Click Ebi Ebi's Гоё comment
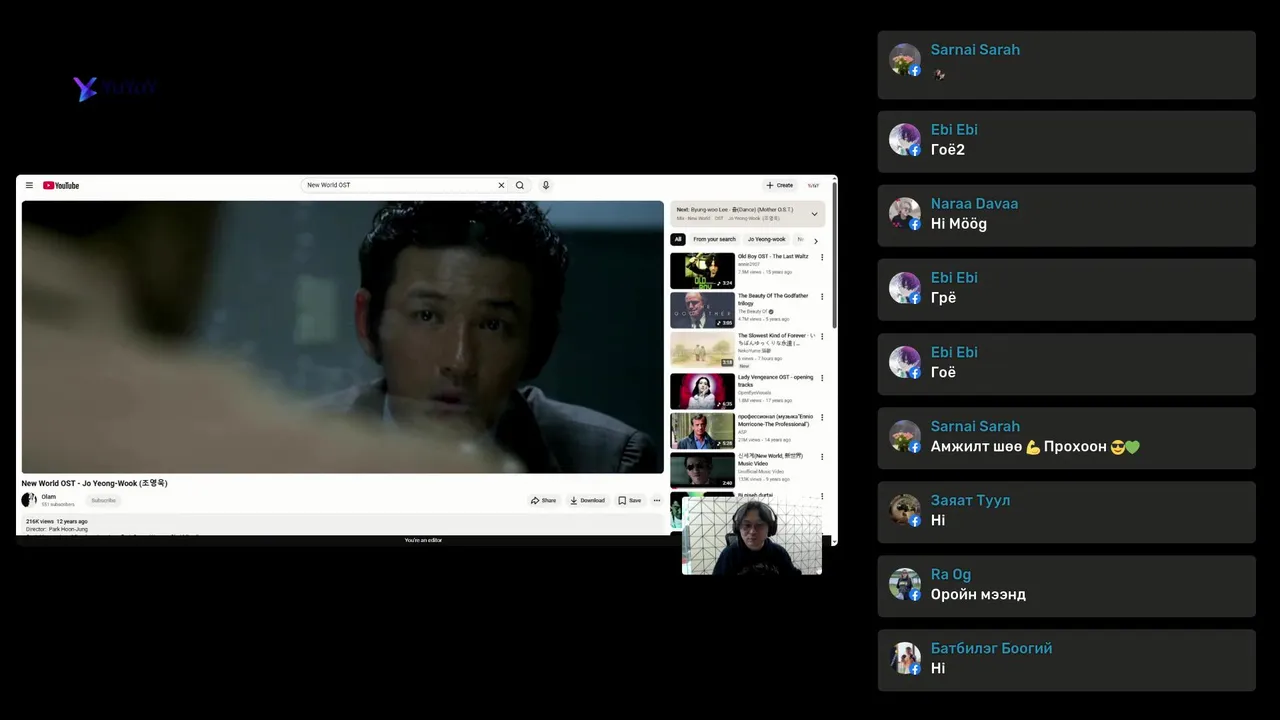The image size is (1280, 720). [943, 372]
